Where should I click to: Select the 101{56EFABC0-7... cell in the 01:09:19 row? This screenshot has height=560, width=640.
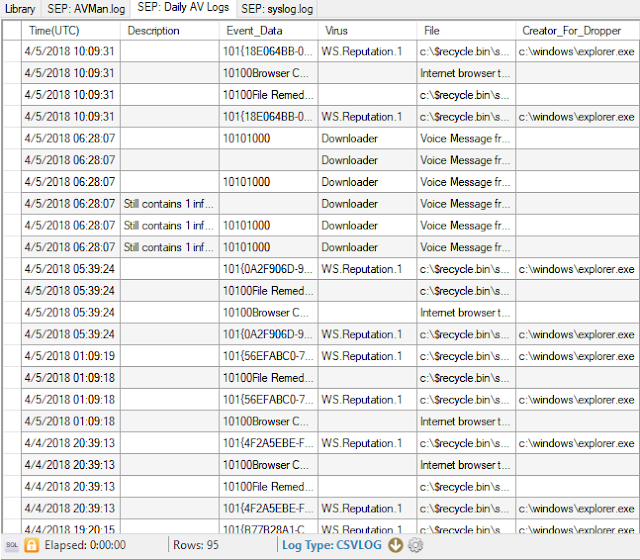coord(268,356)
